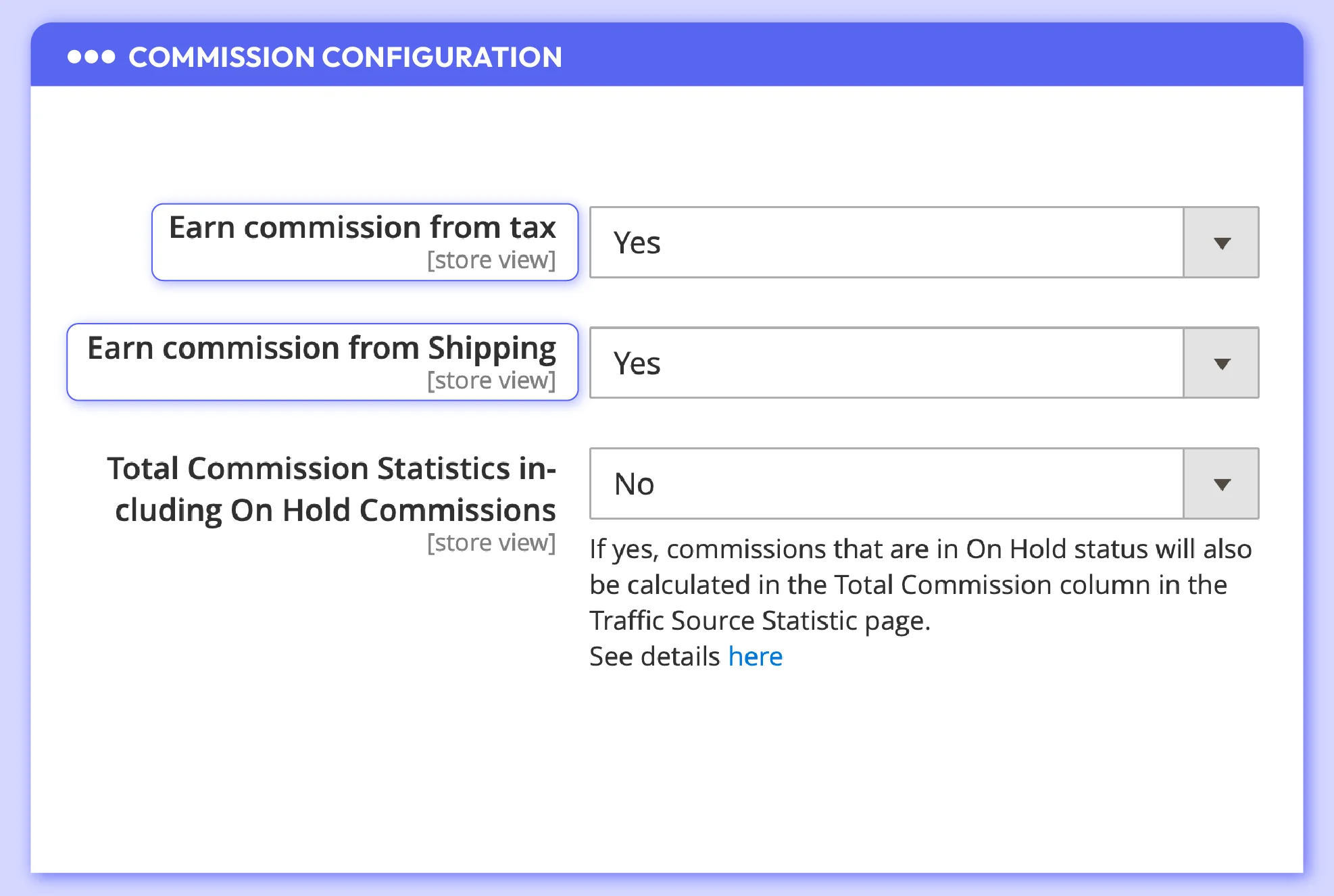1334x896 pixels.
Task: Click the 'Traffic Source Statistic page' text line
Action: coord(760,620)
